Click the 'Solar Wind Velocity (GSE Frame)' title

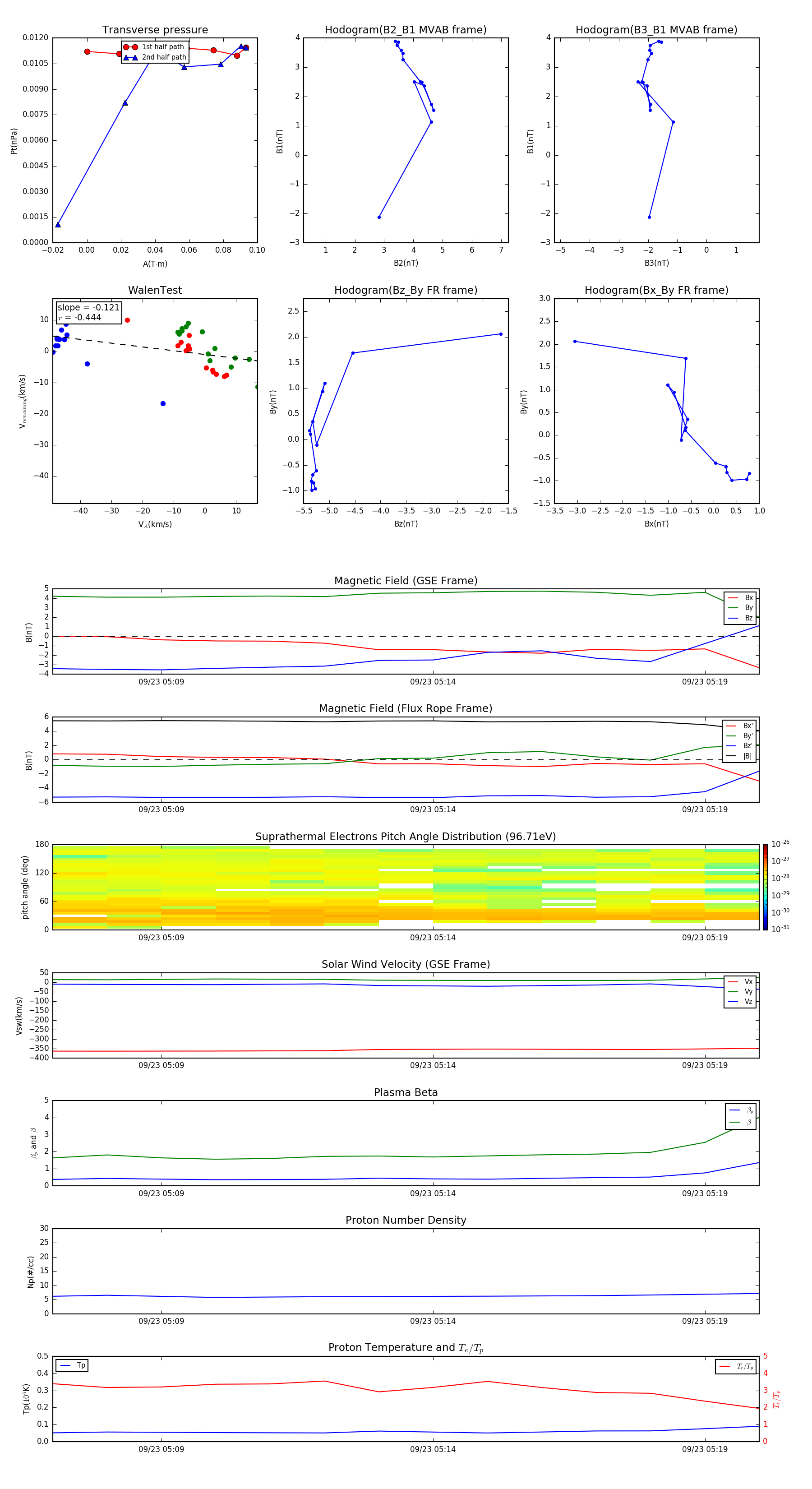(x=406, y=965)
